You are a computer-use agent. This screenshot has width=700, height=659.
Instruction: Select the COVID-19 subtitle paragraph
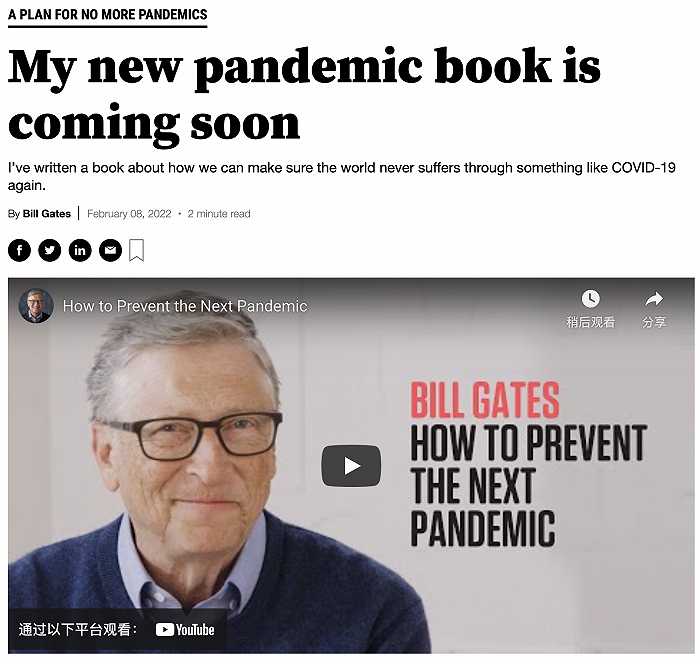pyautogui.click(x=342, y=176)
